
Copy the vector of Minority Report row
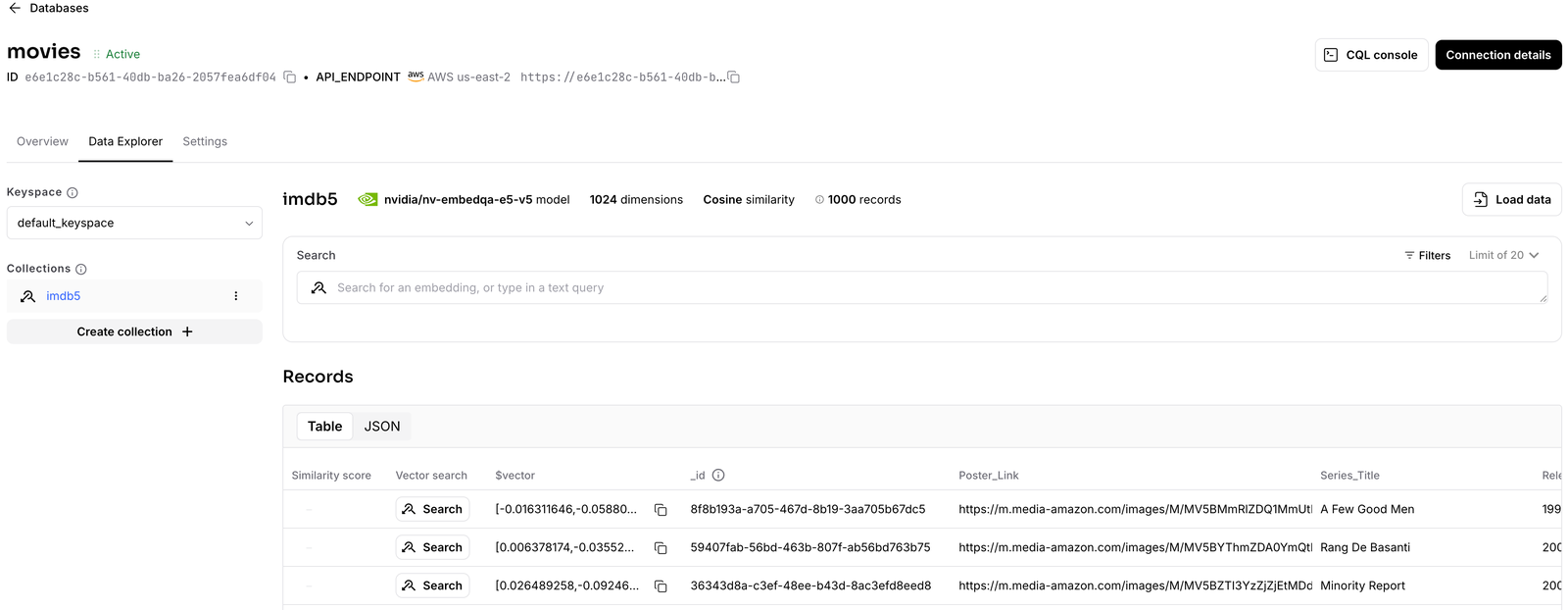(661, 586)
